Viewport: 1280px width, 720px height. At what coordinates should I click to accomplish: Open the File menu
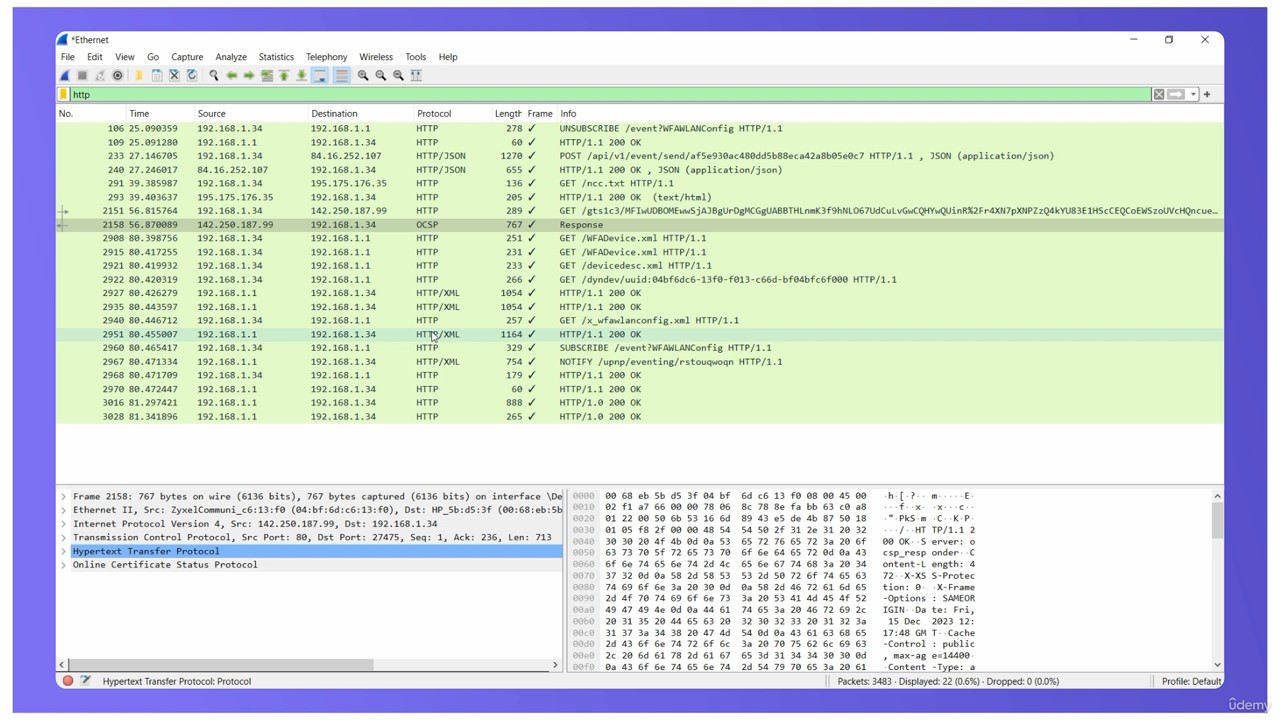point(68,57)
